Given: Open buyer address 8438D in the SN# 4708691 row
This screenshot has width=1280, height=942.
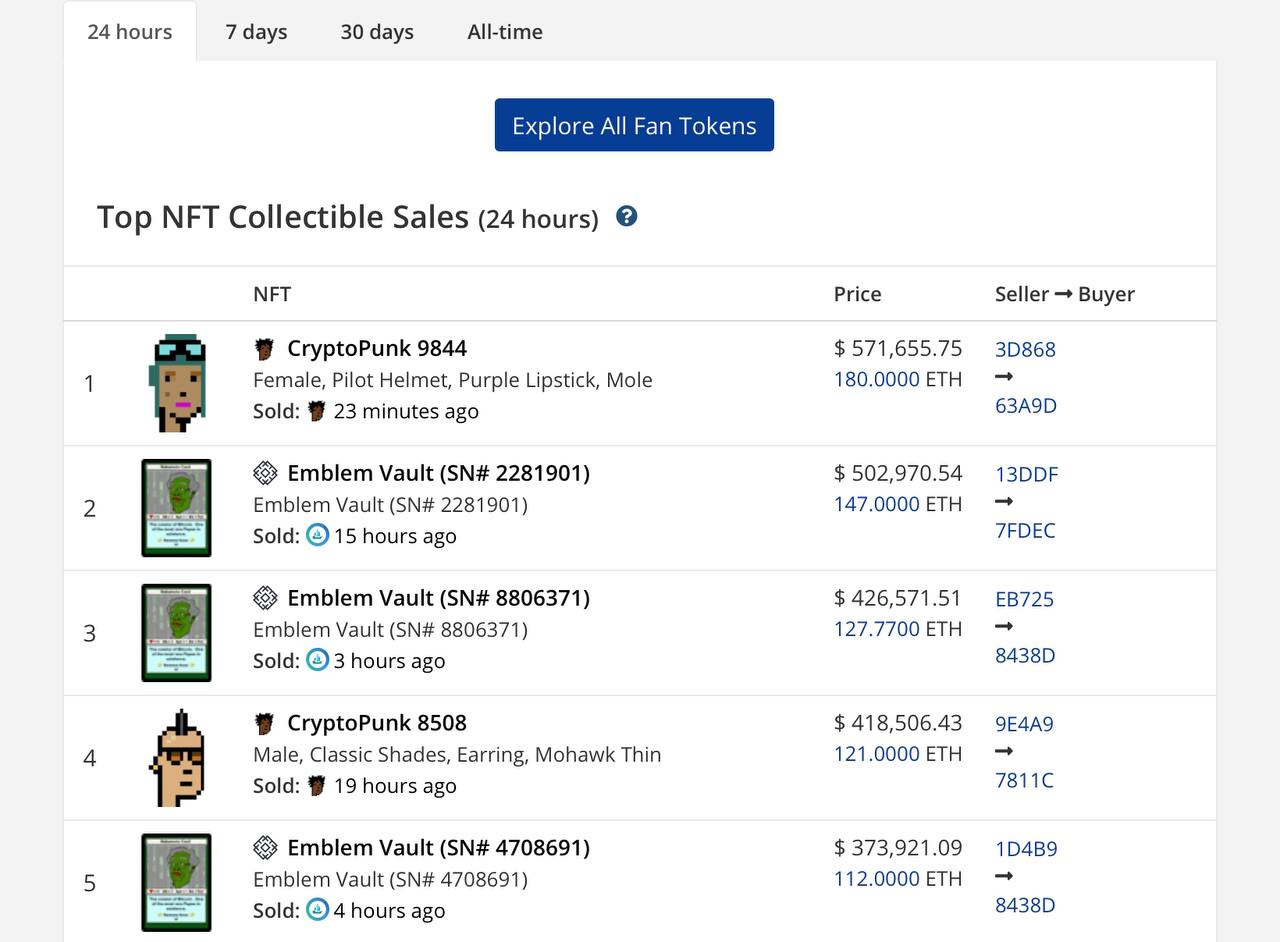Looking at the screenshot, I should point(1025,905).
